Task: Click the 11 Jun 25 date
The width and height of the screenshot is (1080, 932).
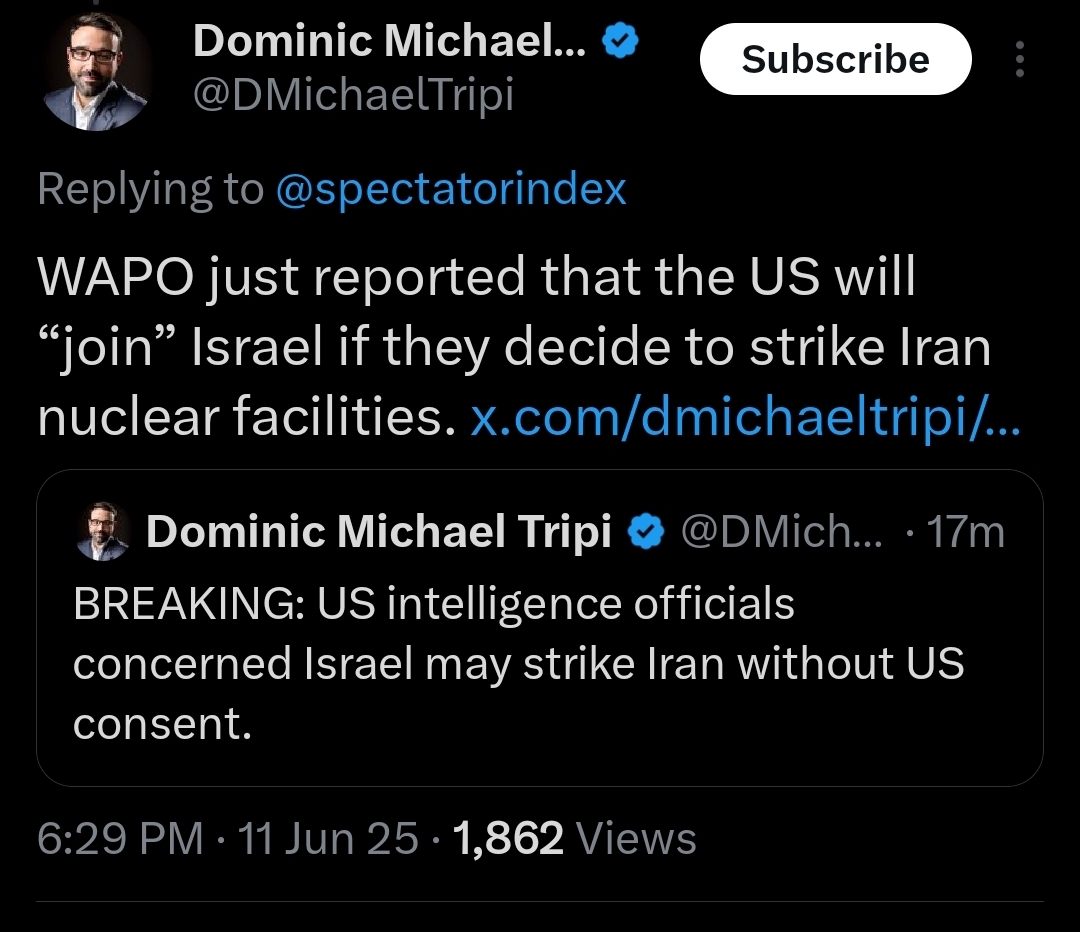Action: (328, 838)
